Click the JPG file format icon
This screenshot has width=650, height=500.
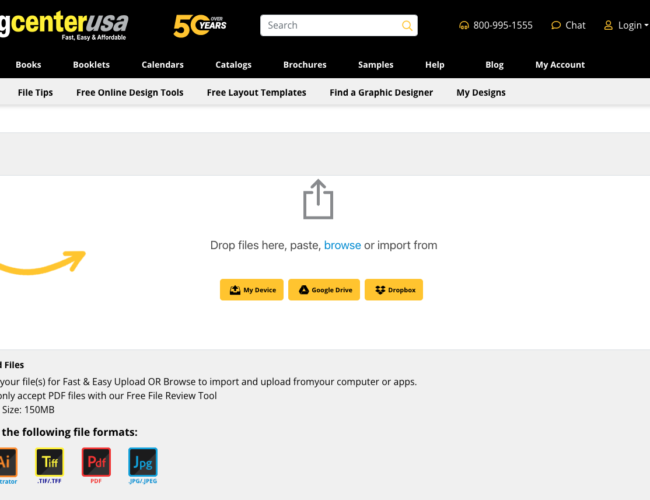(143, 461)
